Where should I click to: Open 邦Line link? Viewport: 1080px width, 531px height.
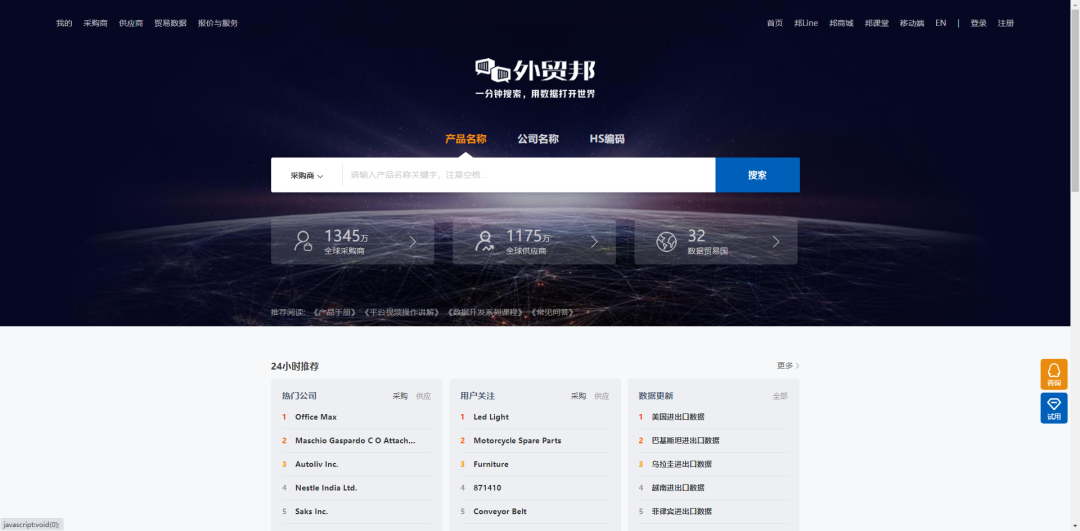pos(806,23)
